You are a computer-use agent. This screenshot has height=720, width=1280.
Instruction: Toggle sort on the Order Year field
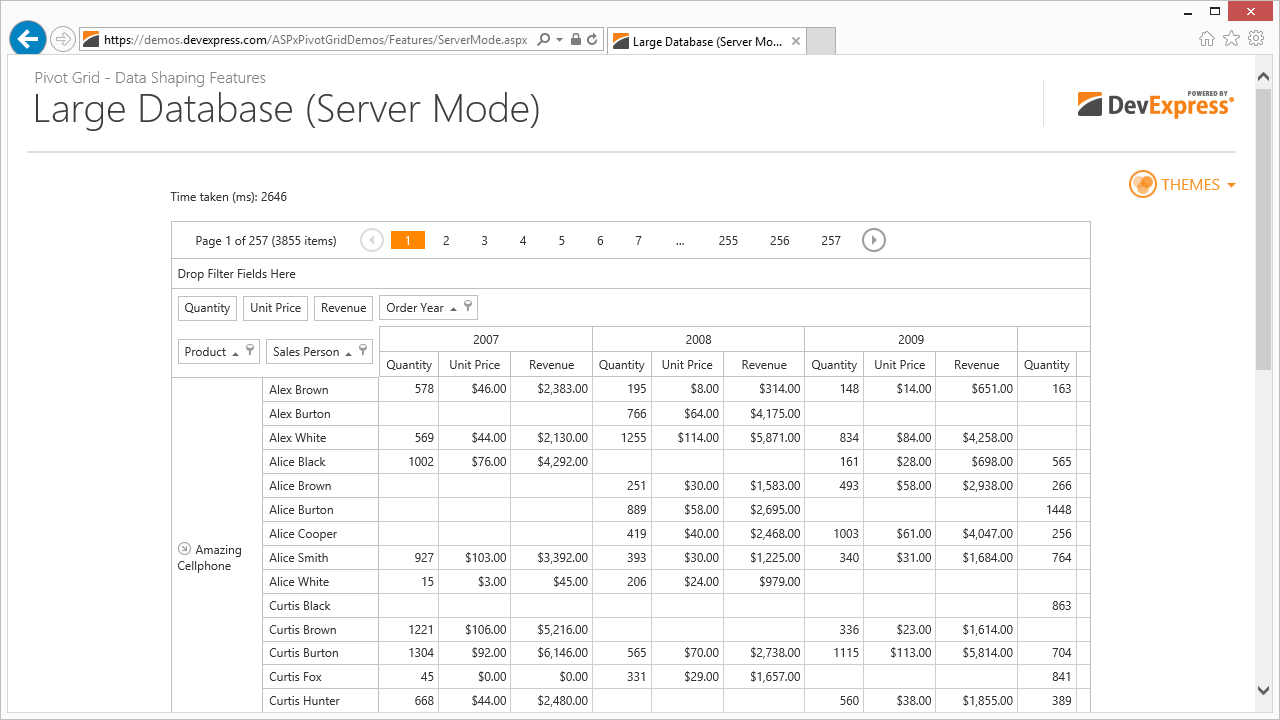tap(454, 308)
